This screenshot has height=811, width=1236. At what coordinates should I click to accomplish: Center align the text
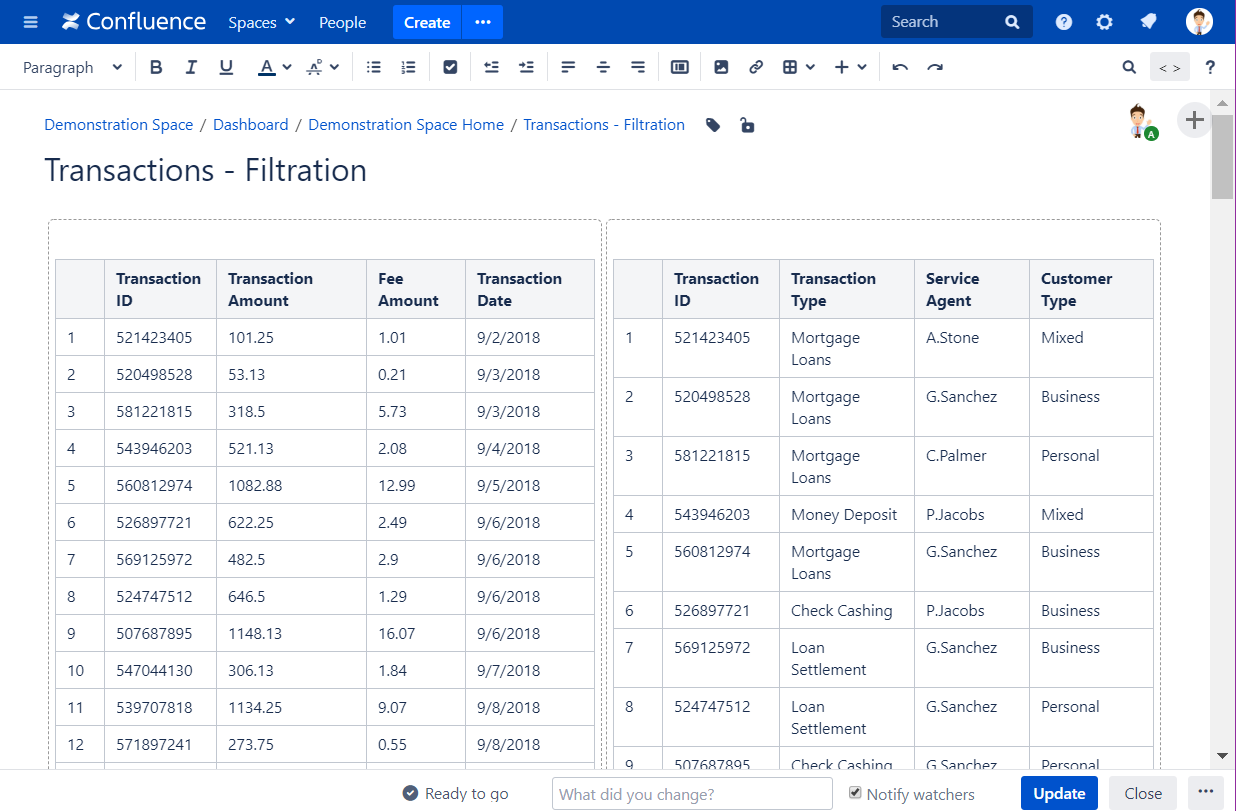click(603, 66)
